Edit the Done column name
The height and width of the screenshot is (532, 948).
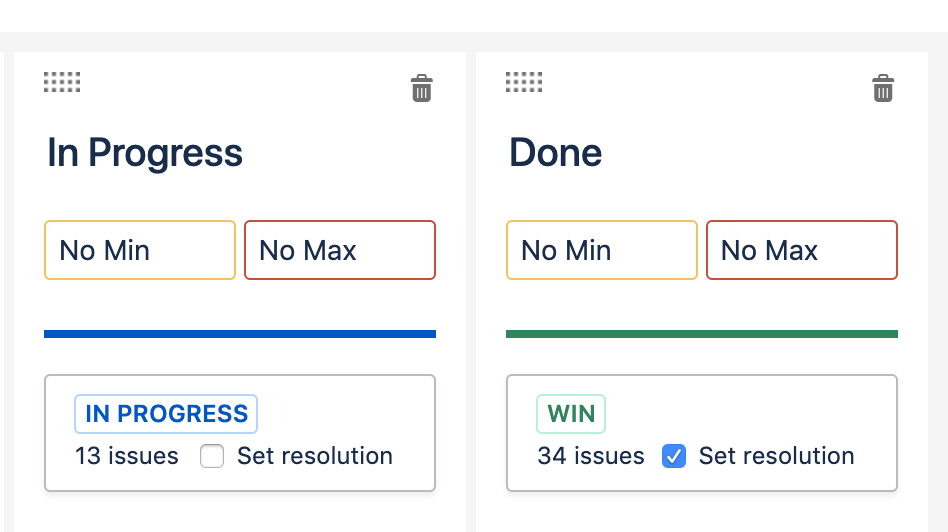(556, 152)
